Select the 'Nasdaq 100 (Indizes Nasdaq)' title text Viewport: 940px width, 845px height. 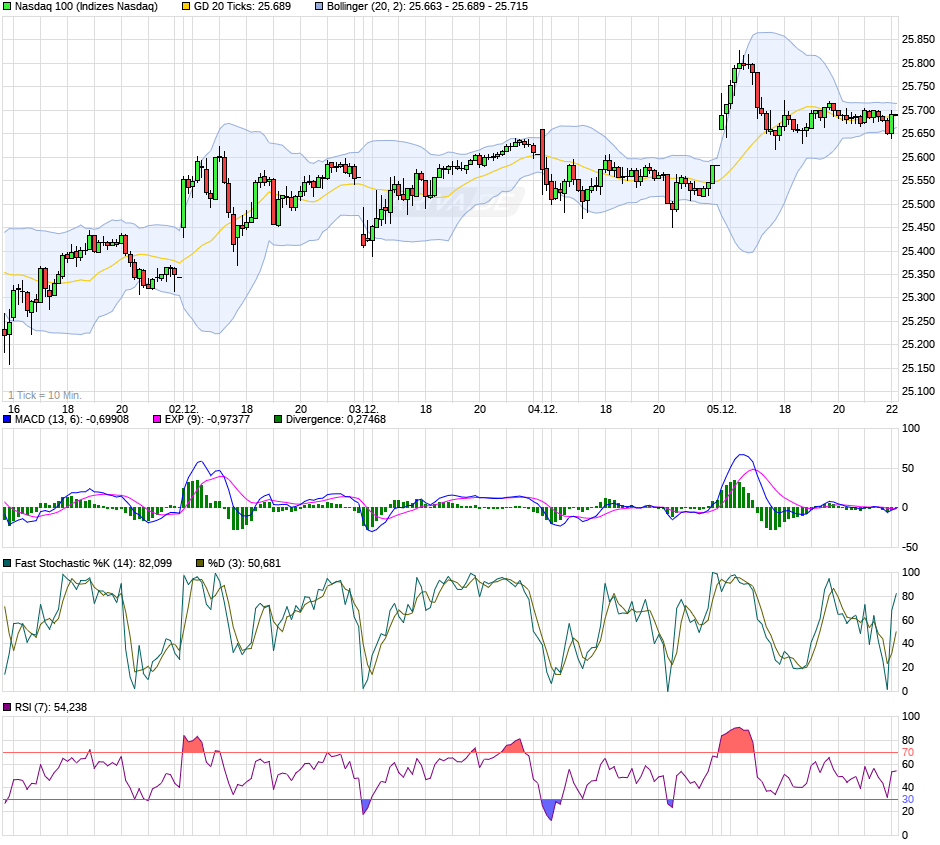coord(86,7)
